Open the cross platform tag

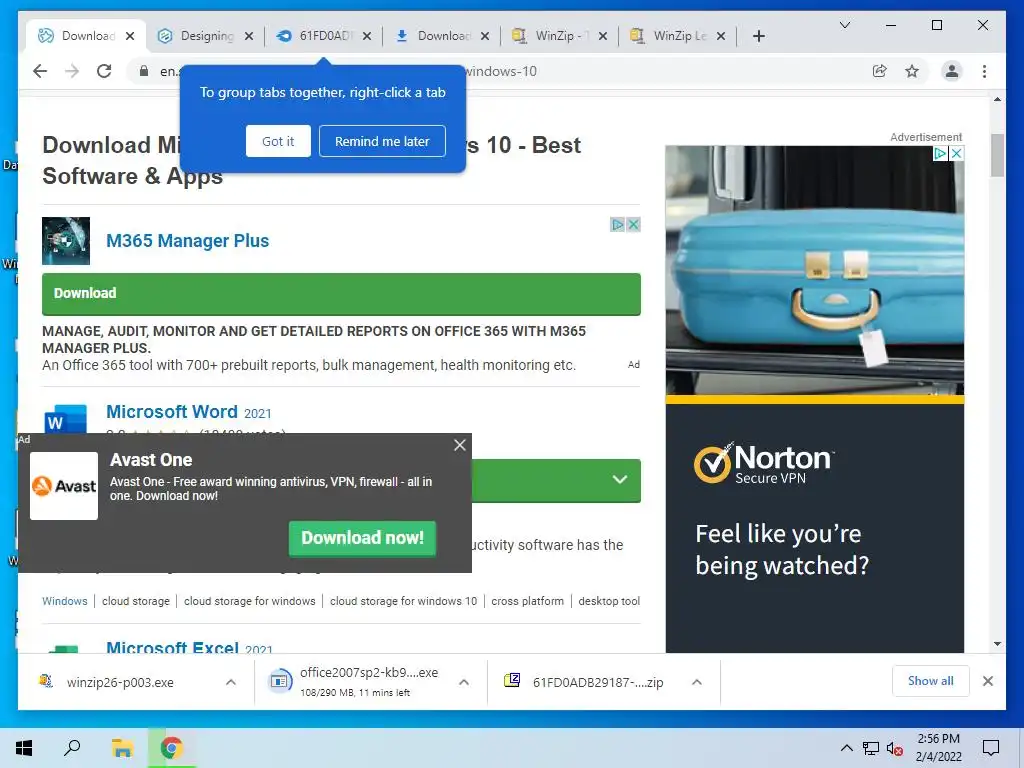coord(528,601)
